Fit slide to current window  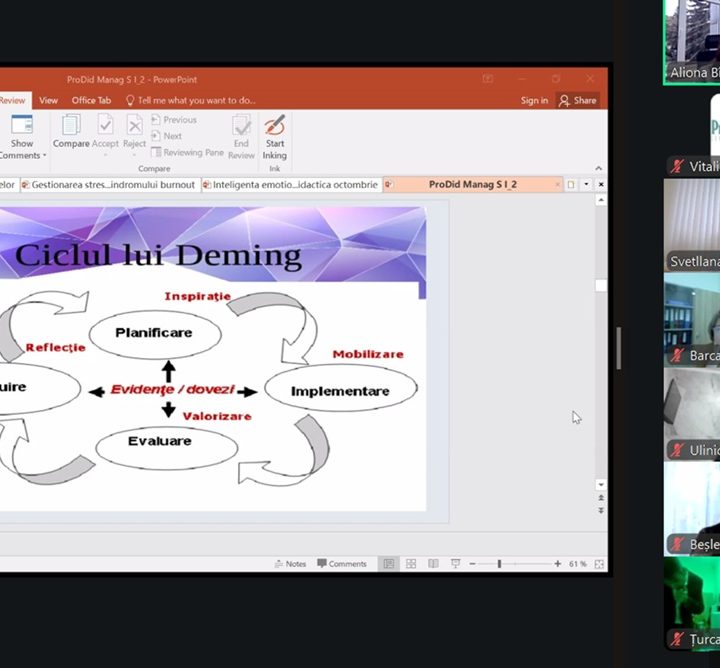[x=599, y=564]
